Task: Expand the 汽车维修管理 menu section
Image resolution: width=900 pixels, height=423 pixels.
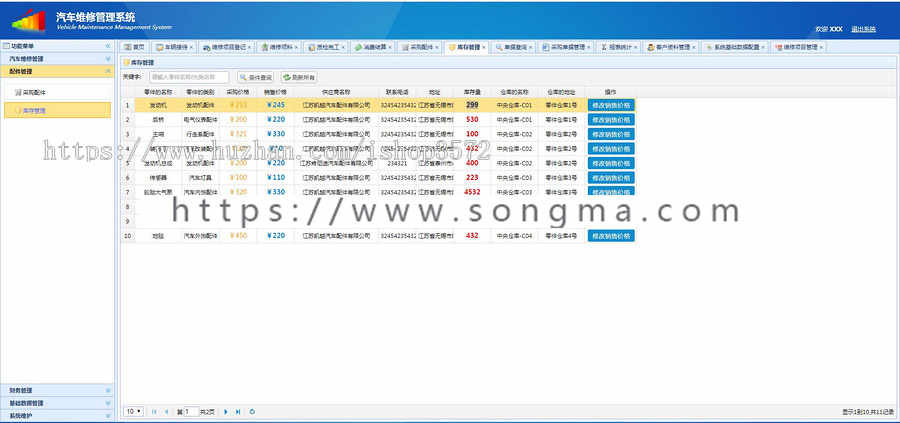Action: [x=108, y=59]
